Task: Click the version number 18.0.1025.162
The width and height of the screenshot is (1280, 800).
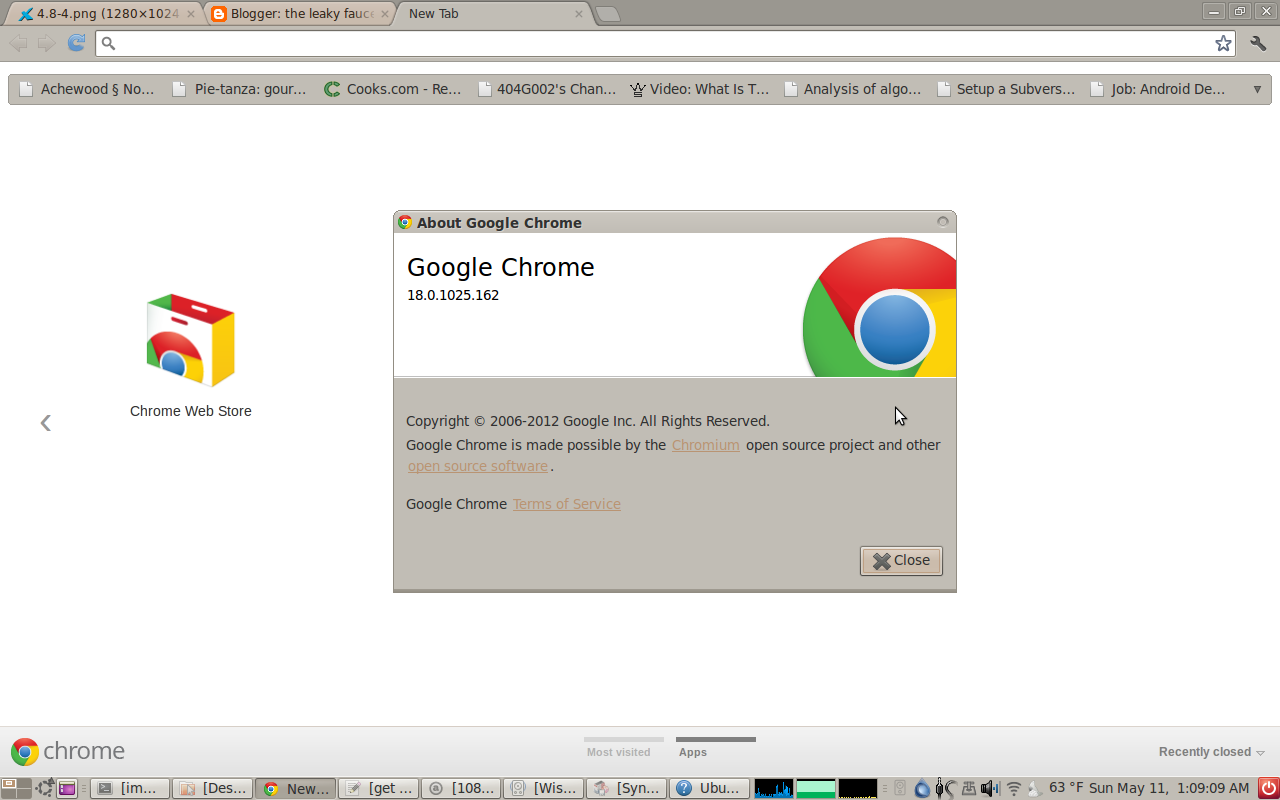Action: (453, 295)
